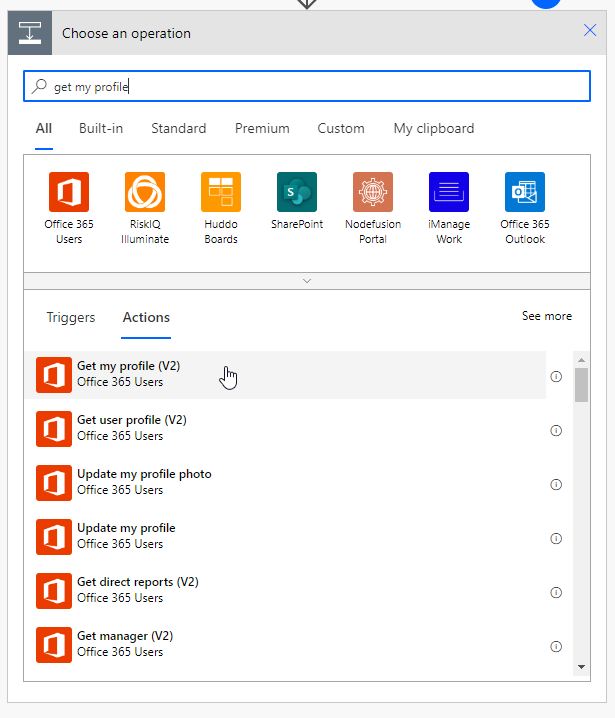The image size is (615, 718).
Task: Select the iManage Work connector icon
Action: 449,192
